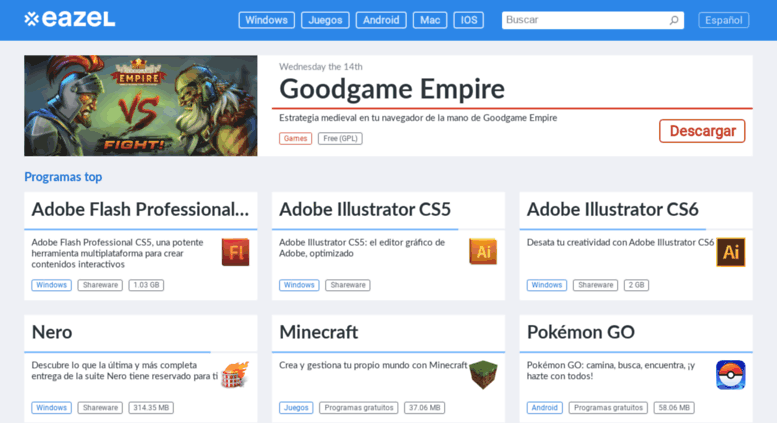The image size is (777, 423).
Task: Click the 58.06 MB size tag
Action: coord(674,408)
